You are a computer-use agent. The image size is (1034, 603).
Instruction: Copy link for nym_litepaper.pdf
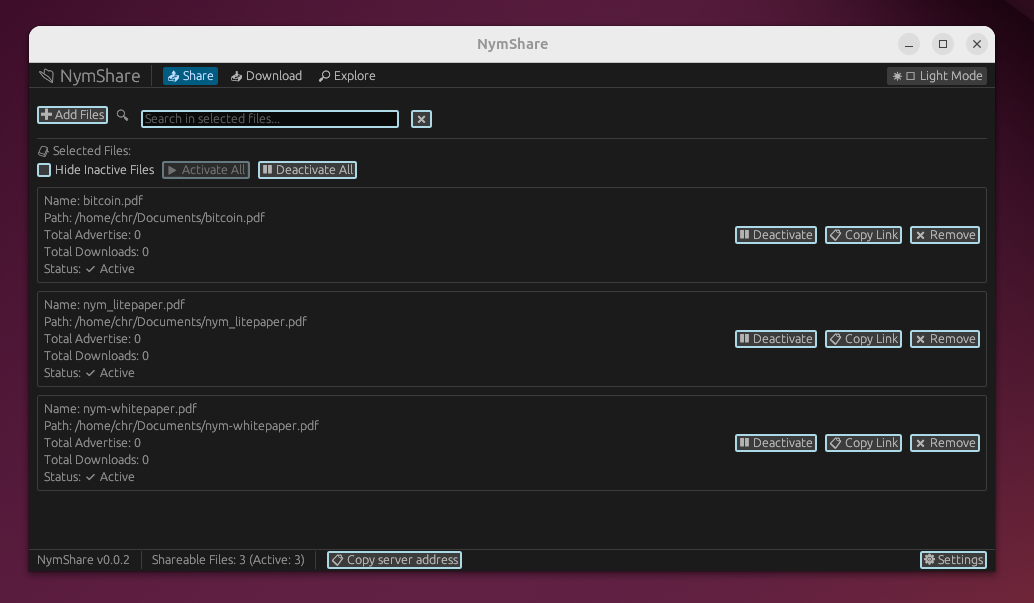[x=863, y=339]
